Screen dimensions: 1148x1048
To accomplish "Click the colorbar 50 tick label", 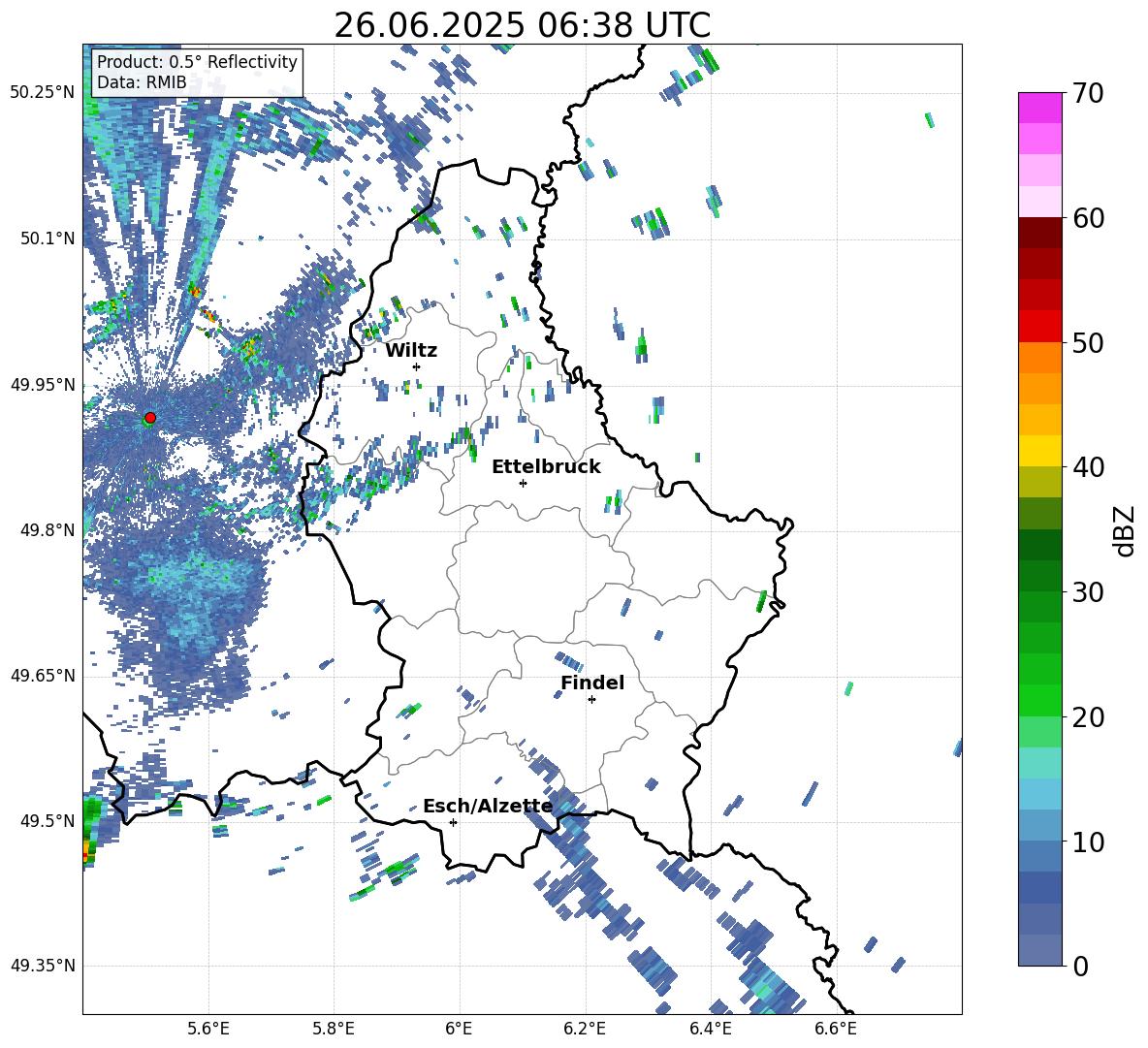I will pyautogui.click(x=1088, y=343).
